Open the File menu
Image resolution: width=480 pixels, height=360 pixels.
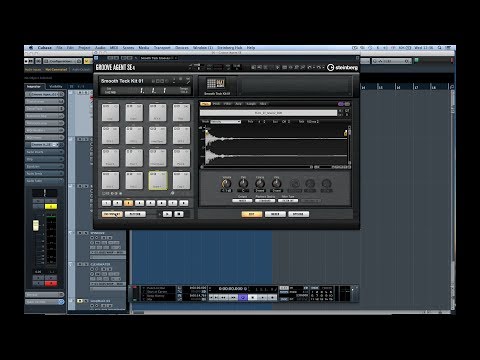click(x=59, y=48)
